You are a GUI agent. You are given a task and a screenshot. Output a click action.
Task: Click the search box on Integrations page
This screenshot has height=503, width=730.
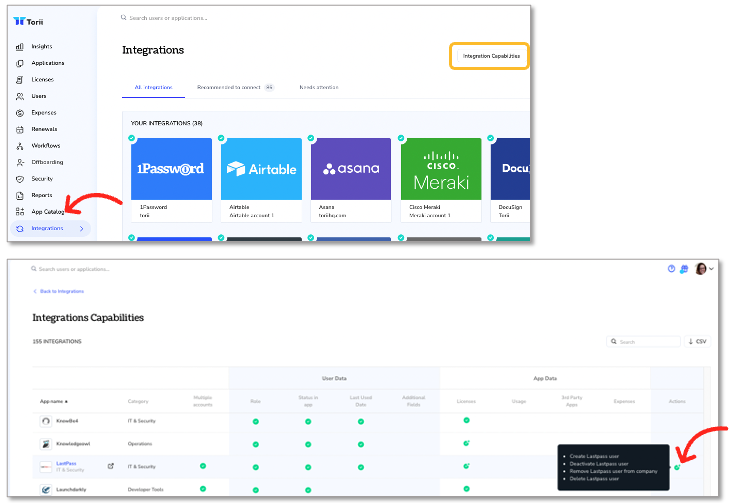tap(164, 18)
